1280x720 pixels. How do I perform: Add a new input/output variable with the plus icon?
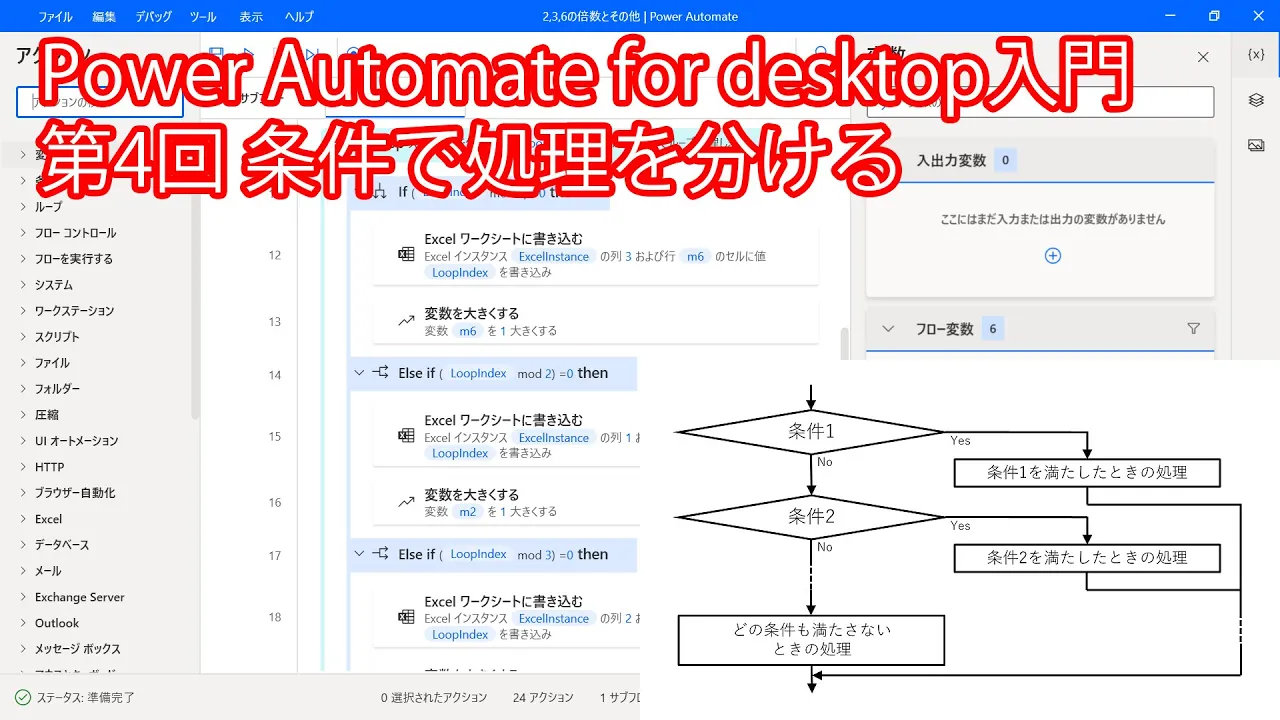click(x=1052, y=255)
